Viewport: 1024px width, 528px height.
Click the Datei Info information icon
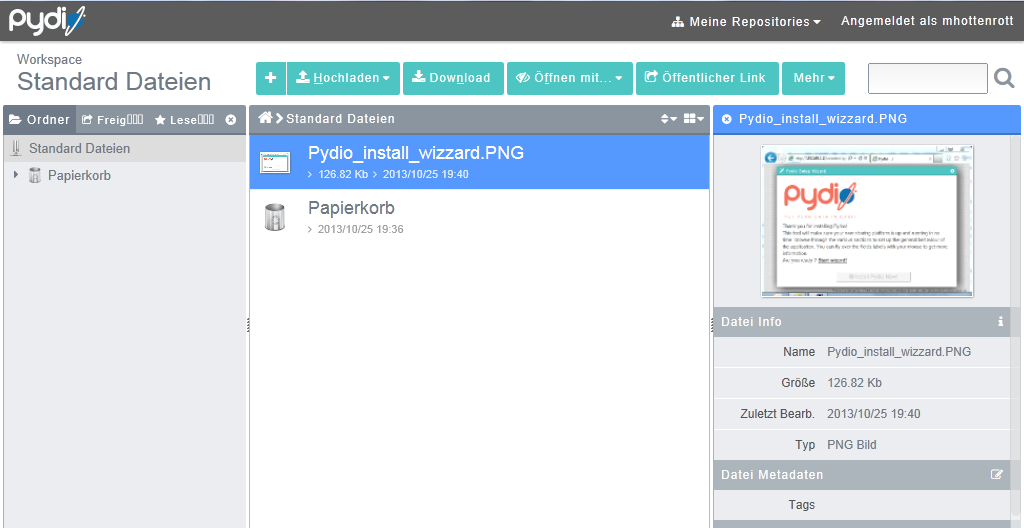coord(1000,322)
